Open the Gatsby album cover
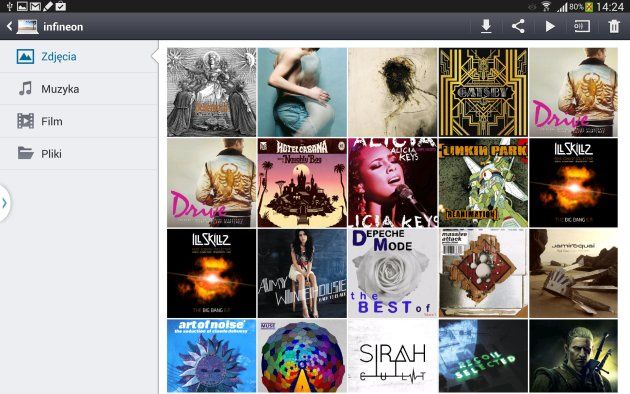 coord(483,92)
